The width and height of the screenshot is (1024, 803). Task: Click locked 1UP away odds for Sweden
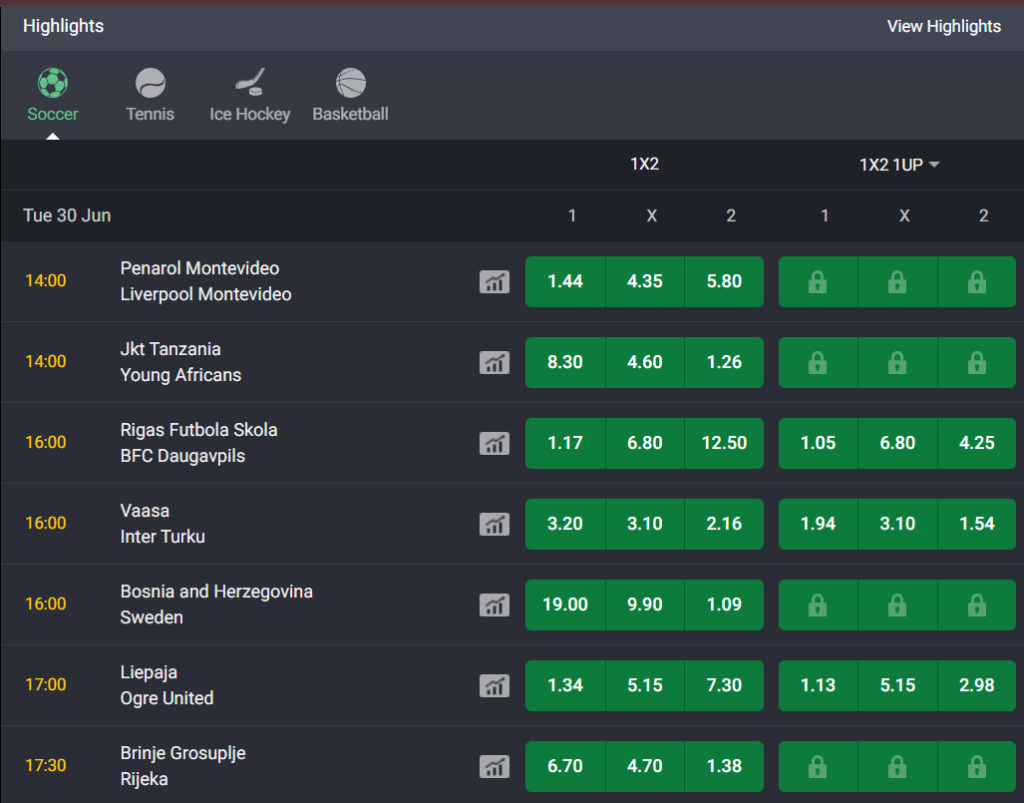[x=977, y=605]
